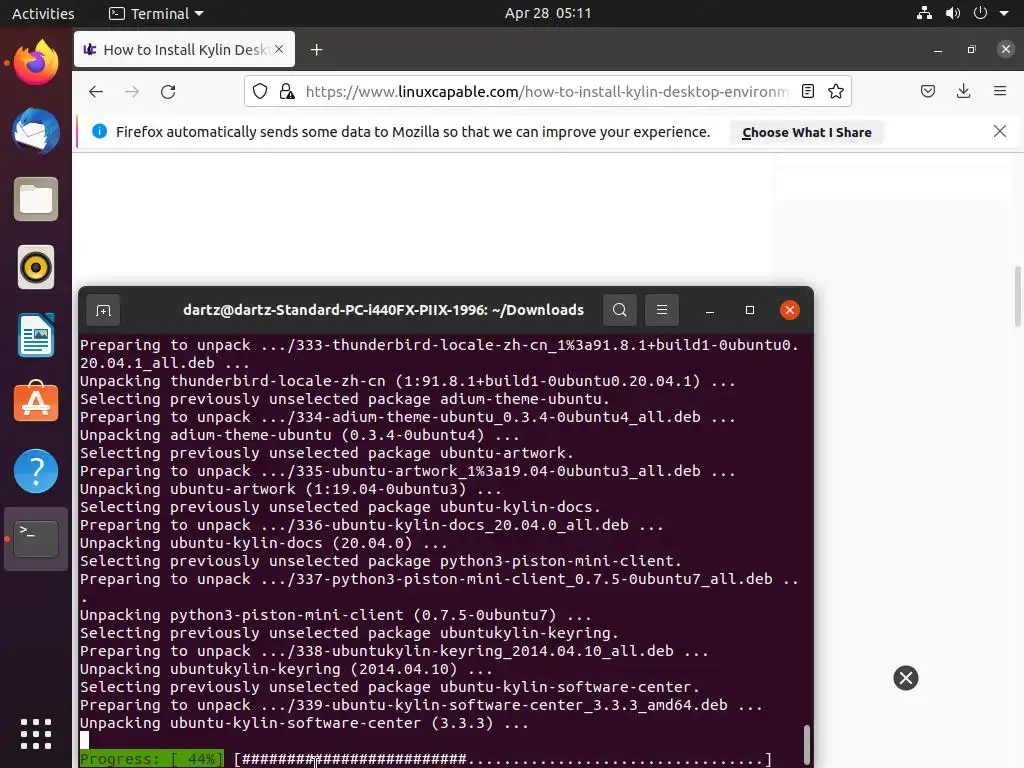Save page to Pocket
Viewport: 1024px width, 768px height.
928,91
